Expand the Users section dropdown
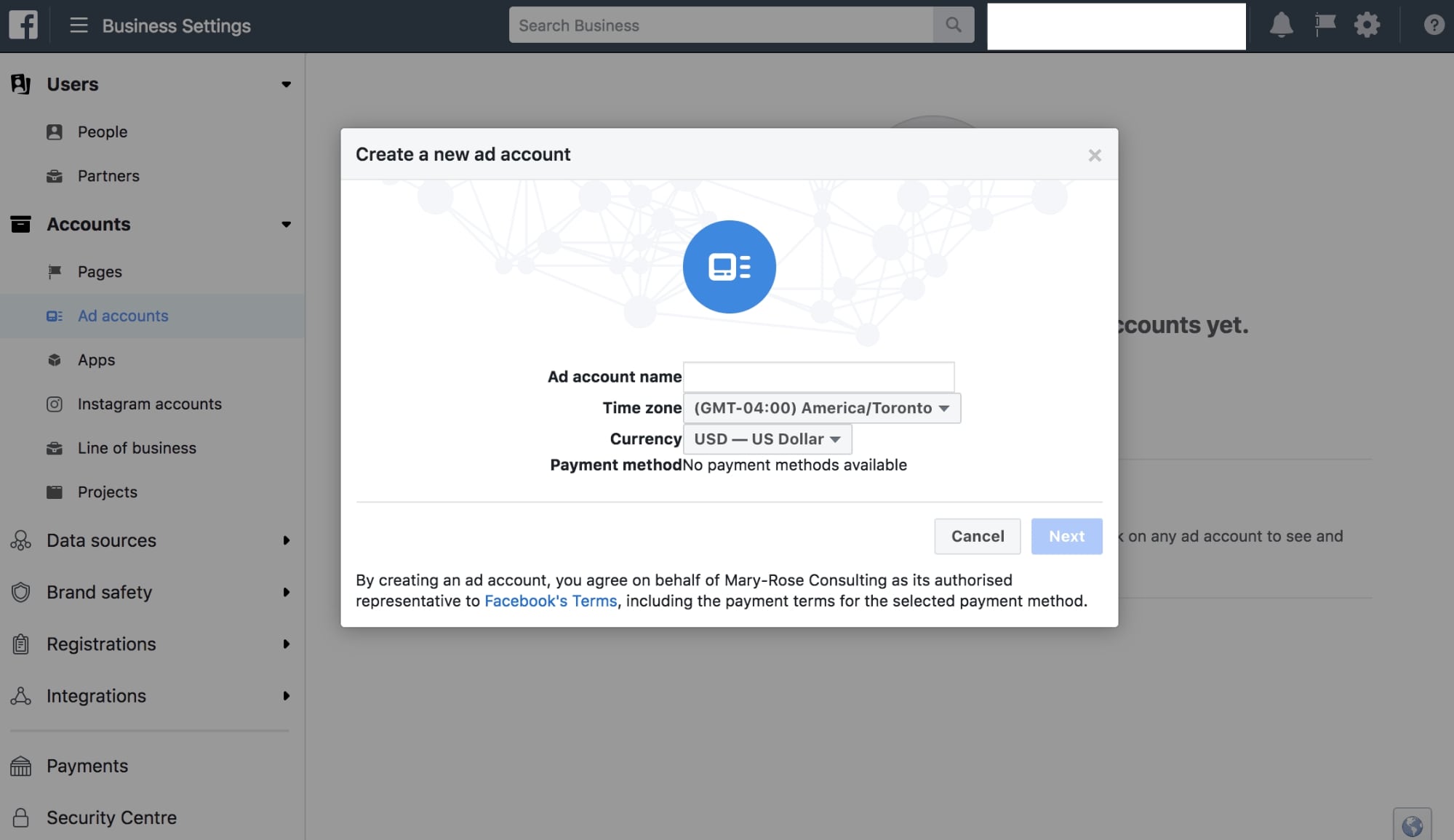The height and width of the screenshot is (840, 1454). [285, 84]
